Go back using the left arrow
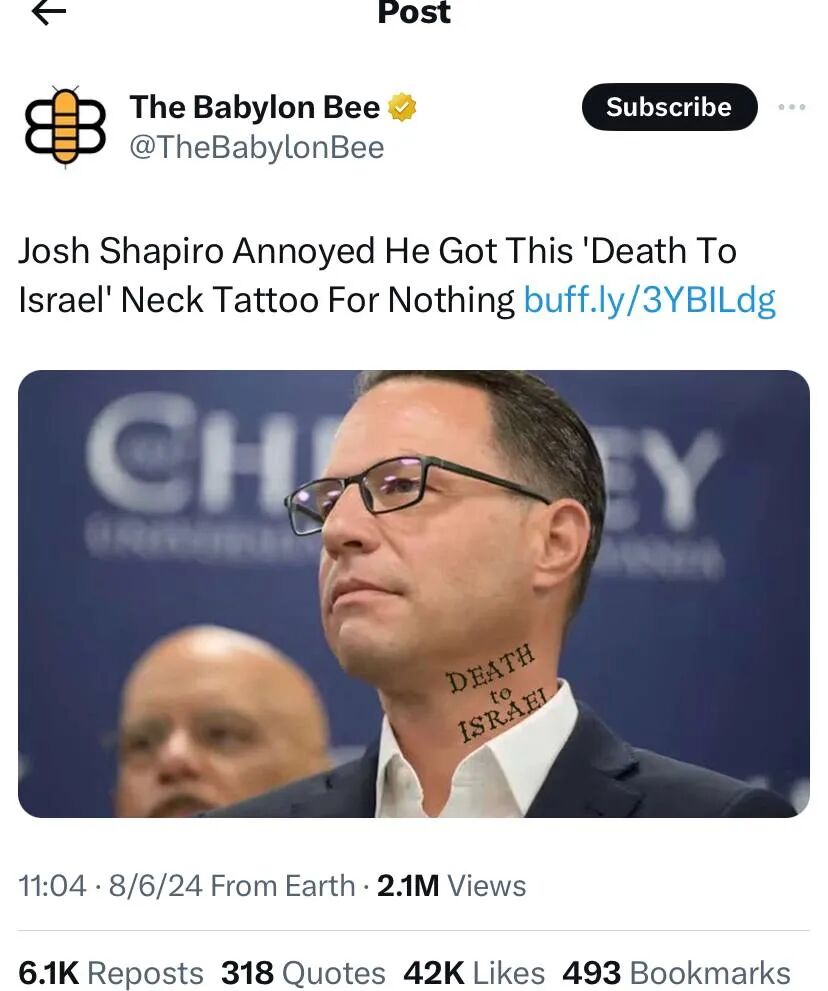 click(49, 12)
